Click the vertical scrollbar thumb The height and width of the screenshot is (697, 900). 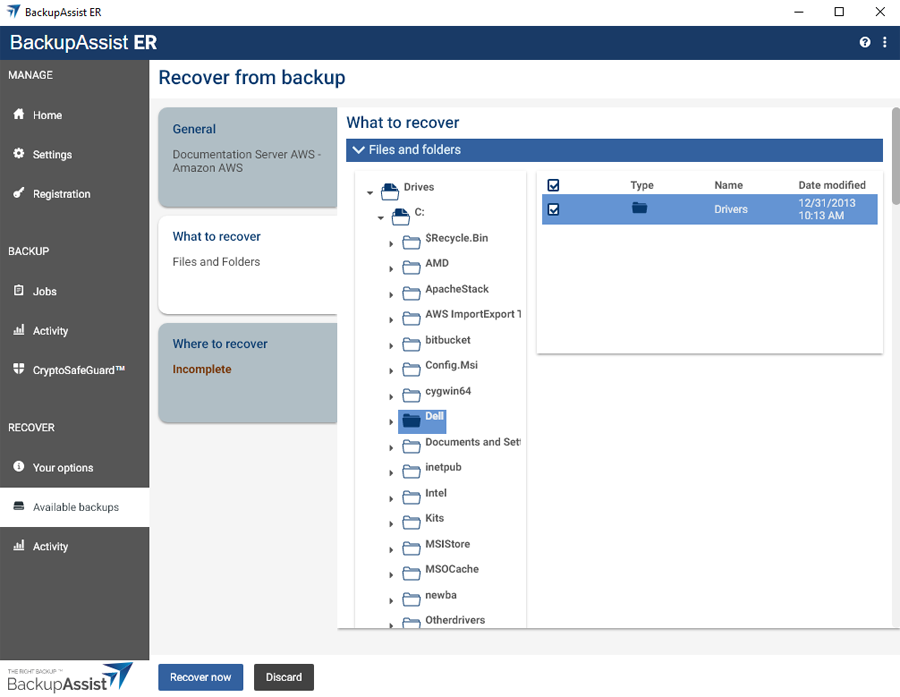pyautogui.click(x=895, y=156)
